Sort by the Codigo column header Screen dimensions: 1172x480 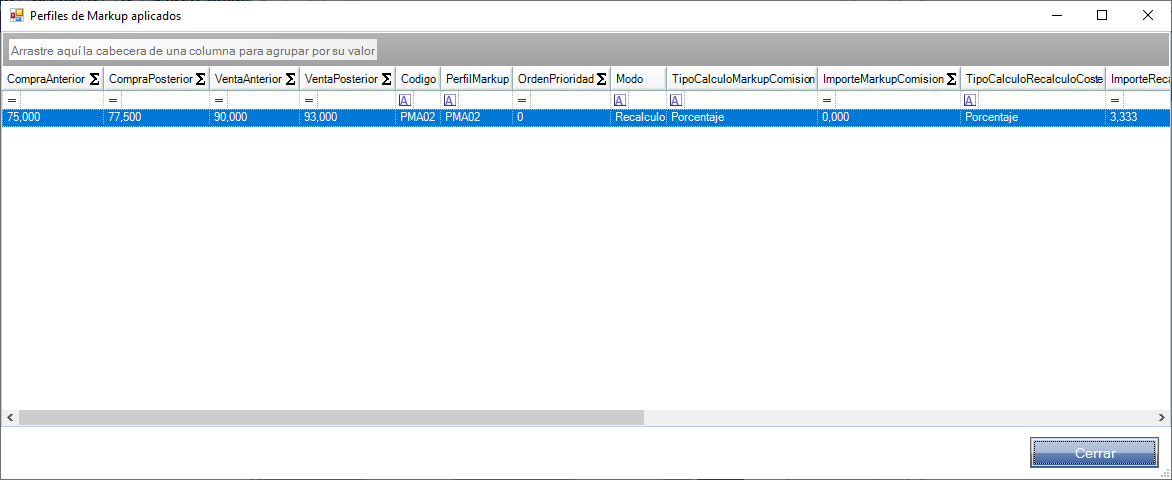coord(418,79)
